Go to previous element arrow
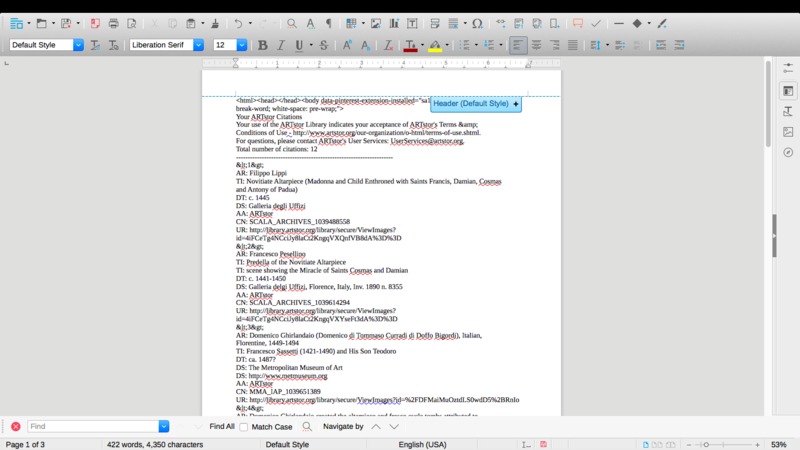 376,427
